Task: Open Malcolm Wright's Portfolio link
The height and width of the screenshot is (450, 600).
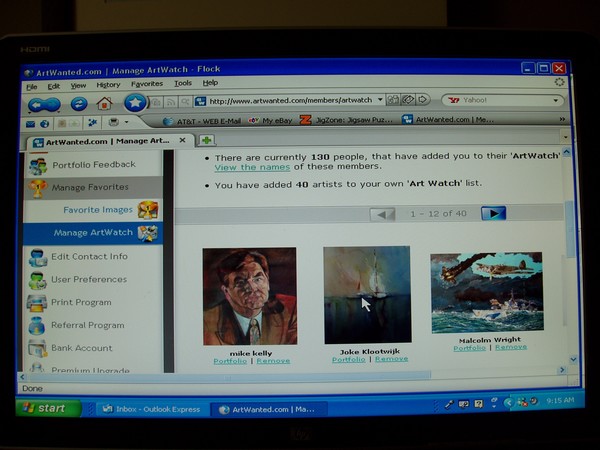Action: (470, 348)
